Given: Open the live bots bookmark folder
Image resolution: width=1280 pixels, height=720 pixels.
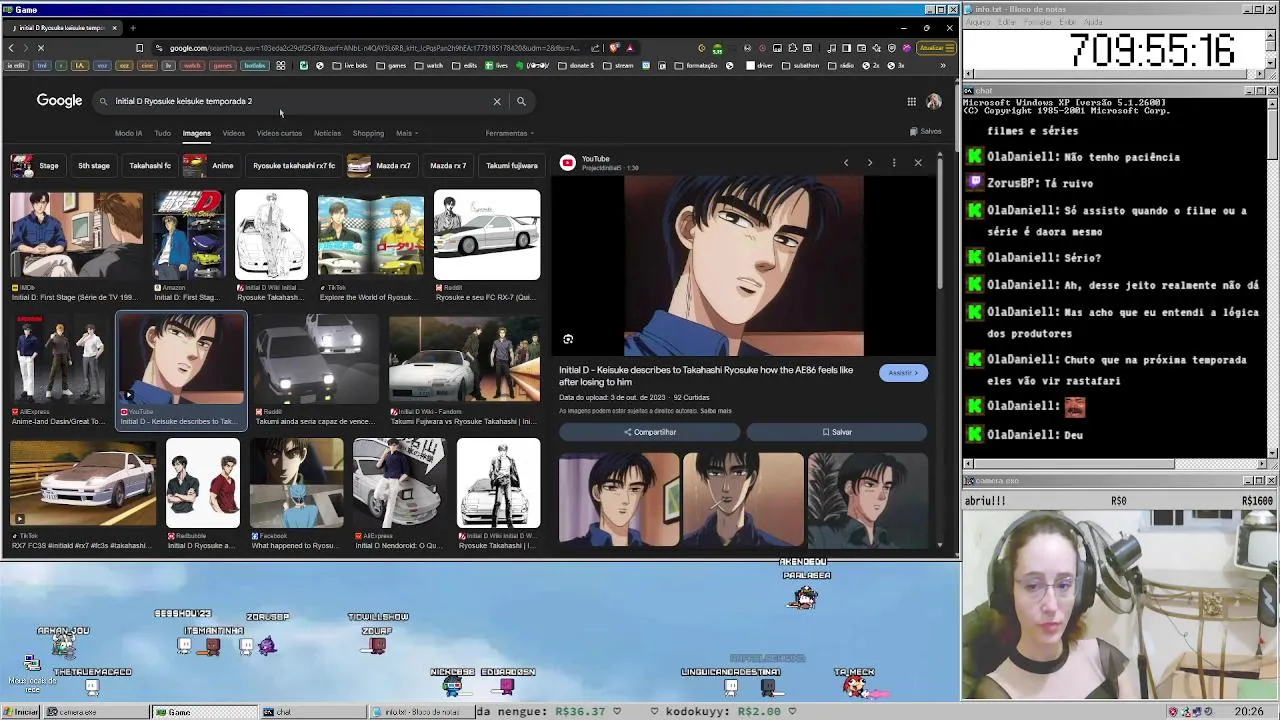Looking at the screenshot, I should coord(349,66).
